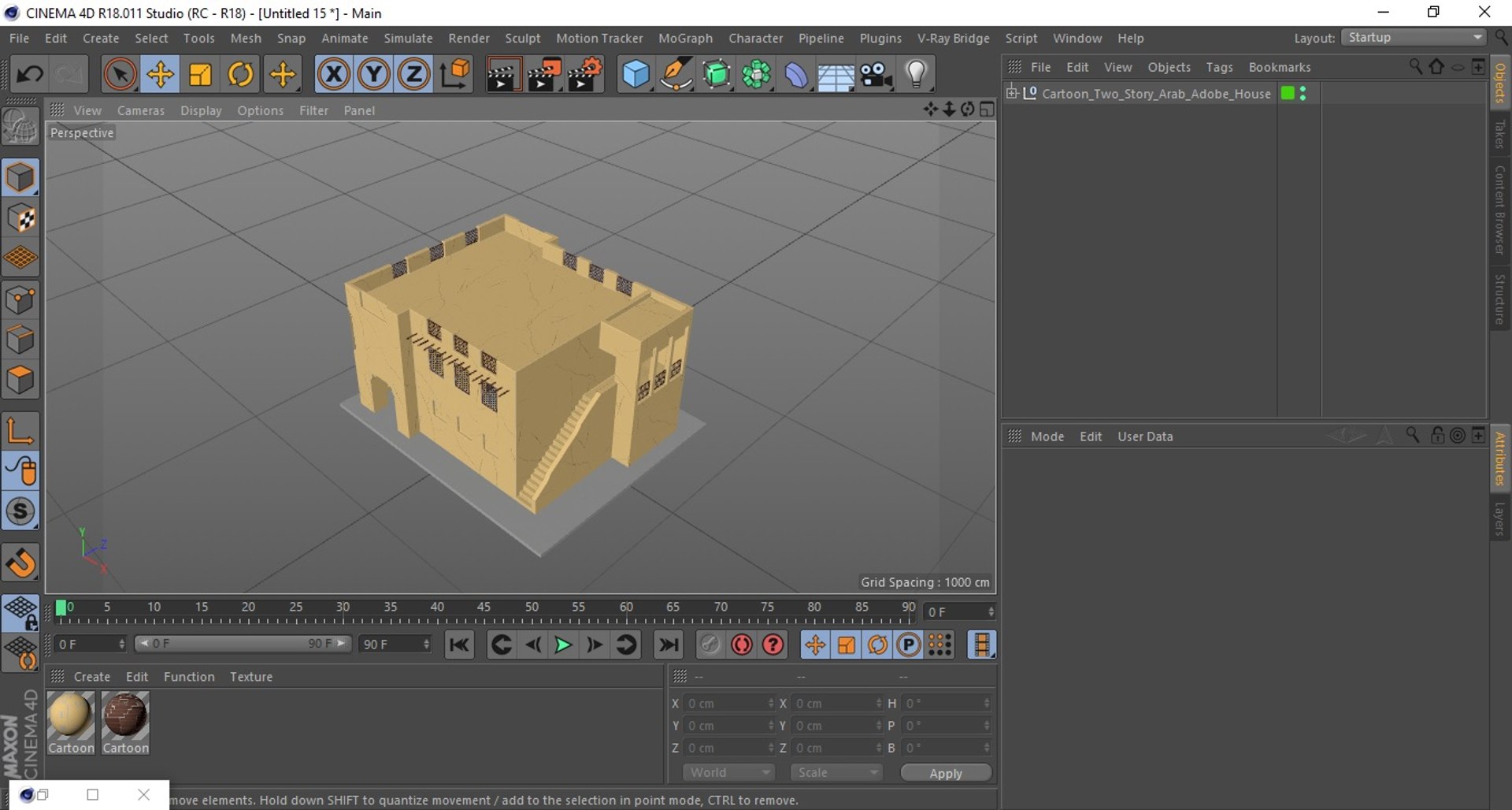Click the position X input field
Viewport: 1512px width, 810px height.
tap(728, 703)
